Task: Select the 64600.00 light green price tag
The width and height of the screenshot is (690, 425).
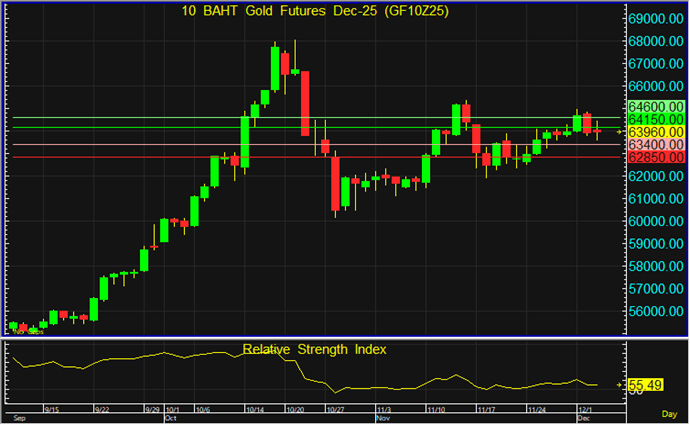Action: click(655, 105)
